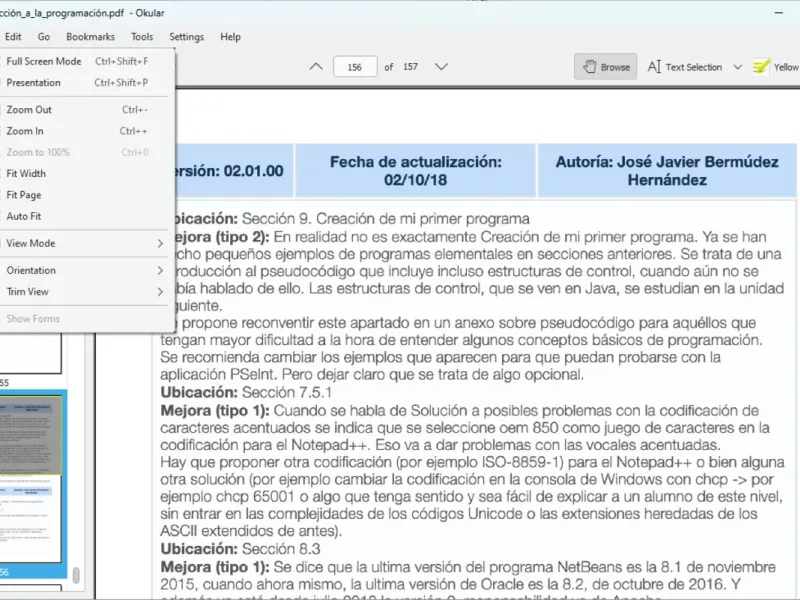Click the 'Fecha de actualización: 02/10/18' header cell
Screen dimensions: 800x600
pos(415,170)
